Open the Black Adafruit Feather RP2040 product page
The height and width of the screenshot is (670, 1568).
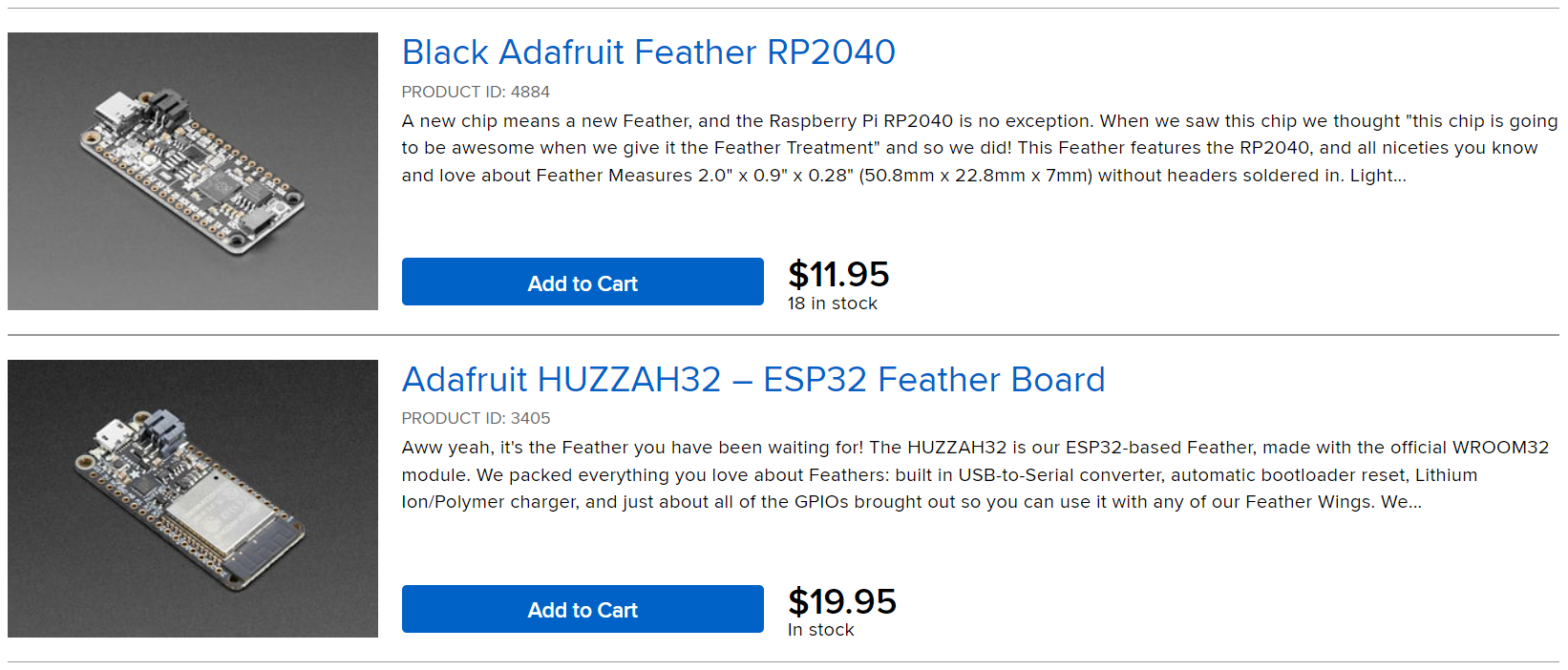pyautogui.click(x=647, y=52)
